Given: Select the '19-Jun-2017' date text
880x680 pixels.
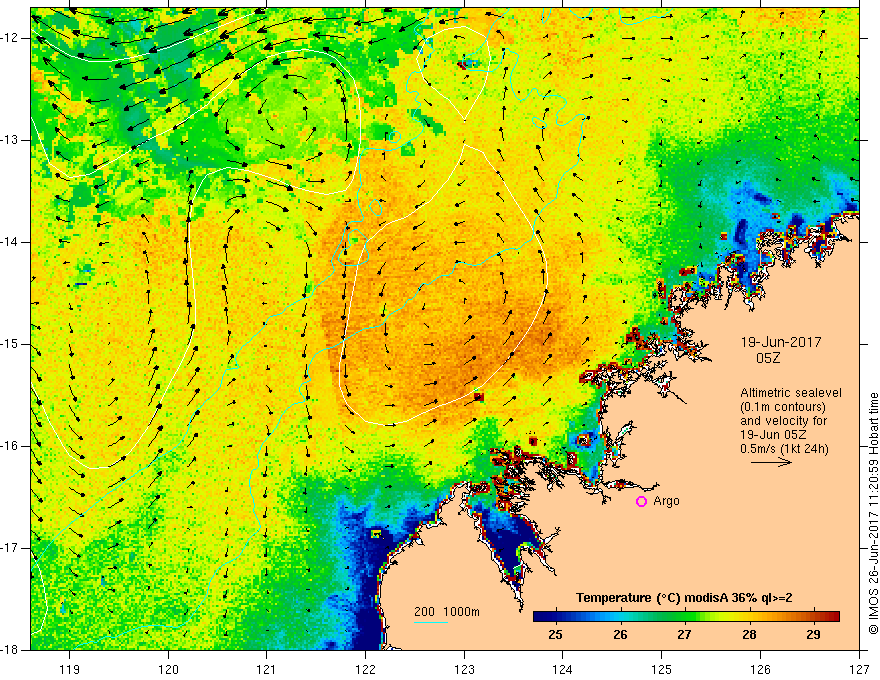Looking at the screenshot, I should tap(781, 342).
